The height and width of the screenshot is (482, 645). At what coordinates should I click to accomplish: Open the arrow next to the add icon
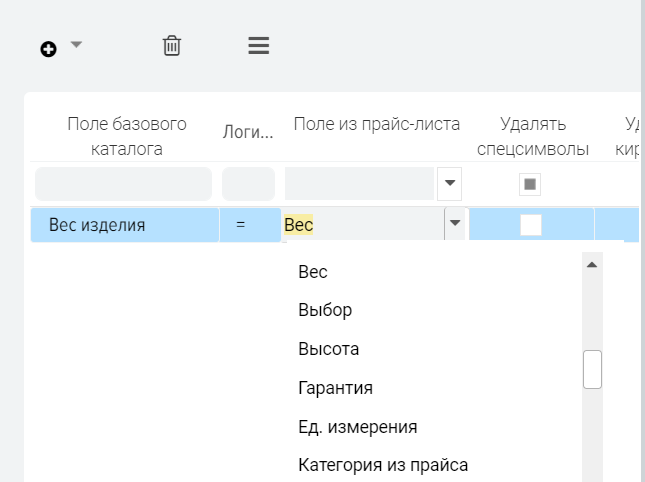(x=76, y=45)
